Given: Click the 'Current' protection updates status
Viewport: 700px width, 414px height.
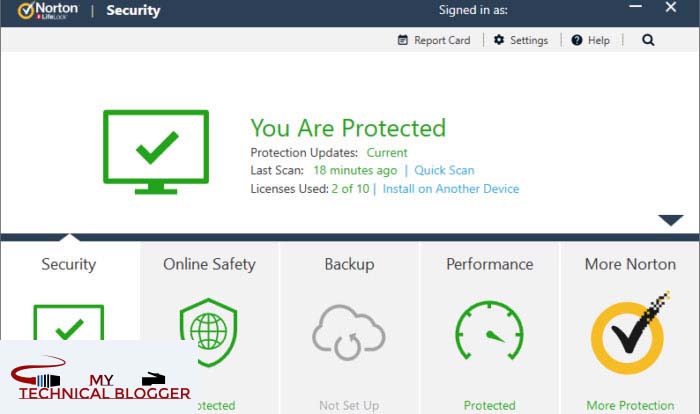Looking at the screenshot, I should [387, 153].
